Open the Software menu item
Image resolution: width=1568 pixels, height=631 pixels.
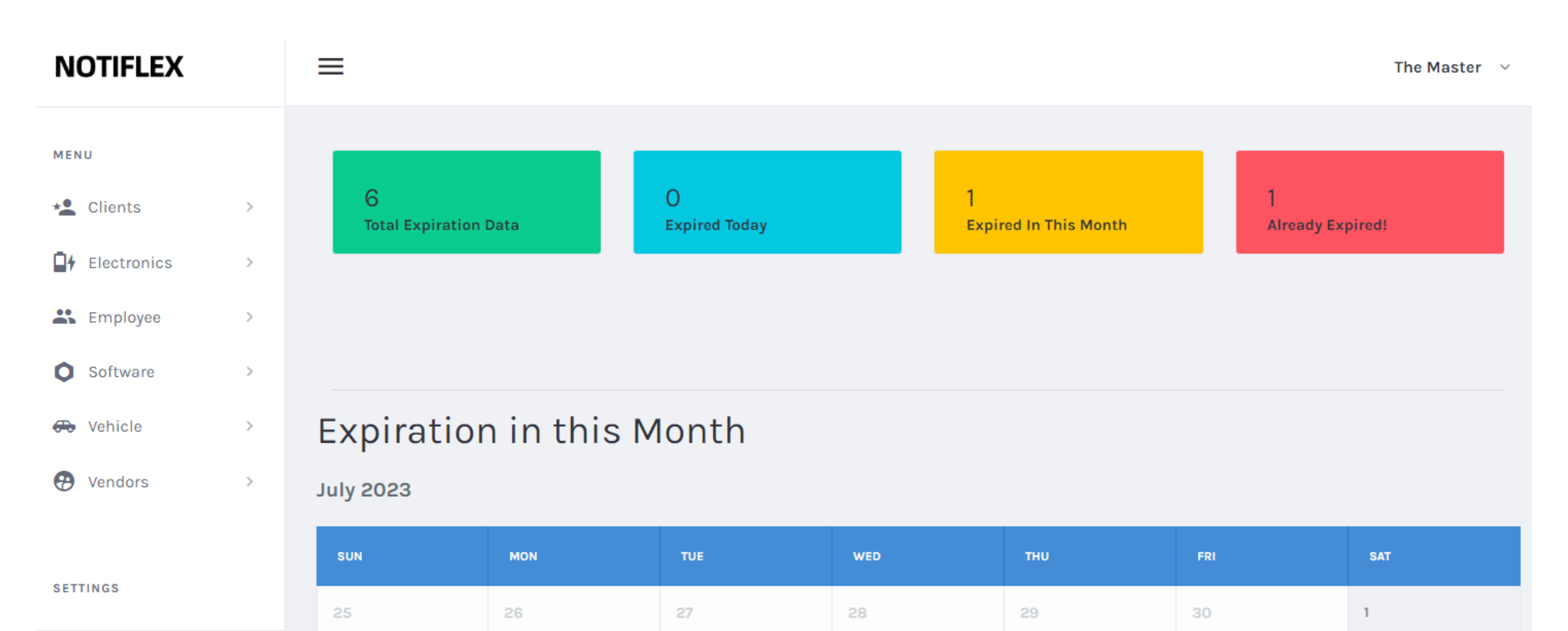click(121, 372)
